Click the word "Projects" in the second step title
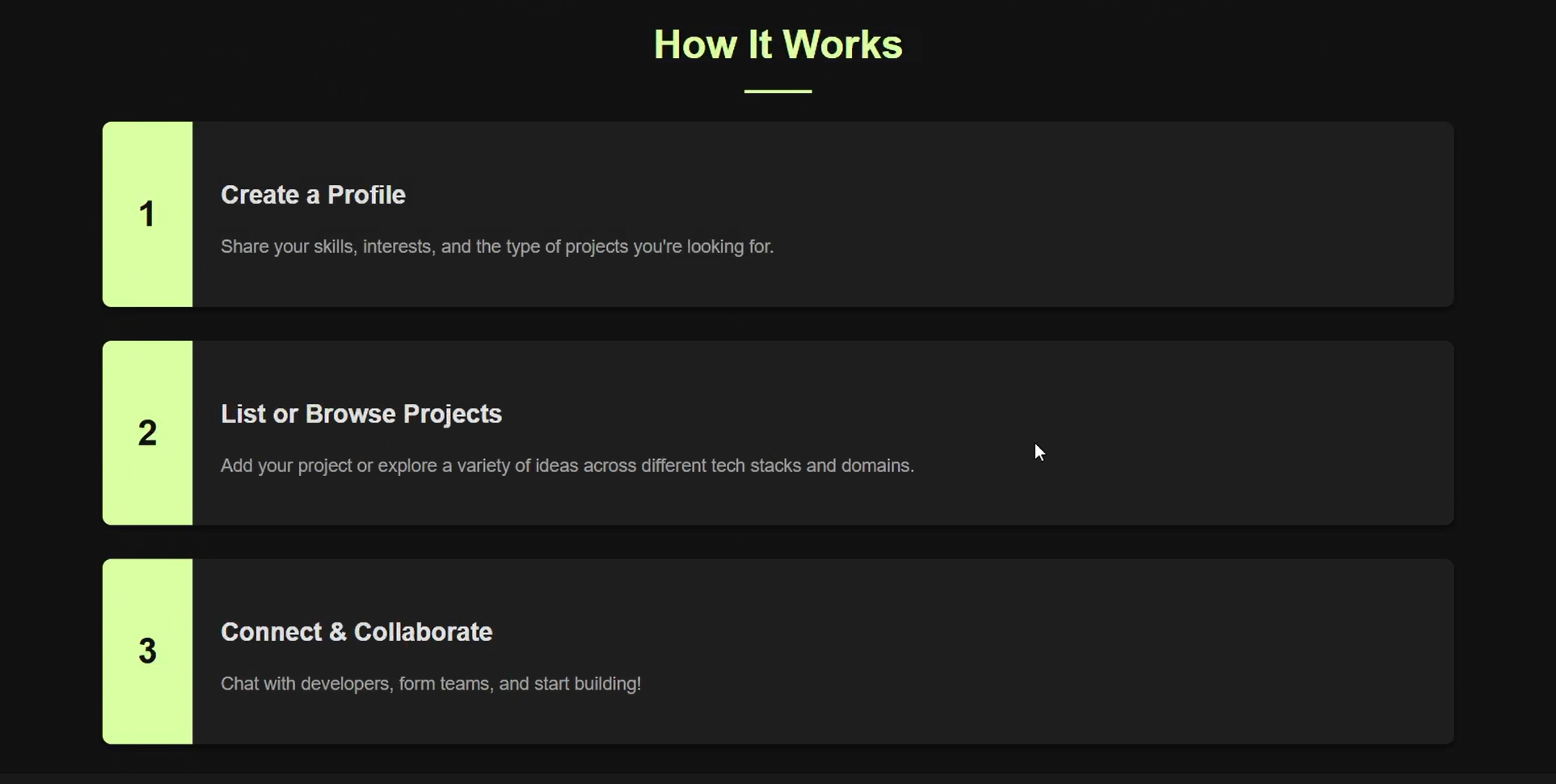 pyautogui.click(x=453, y=414)
